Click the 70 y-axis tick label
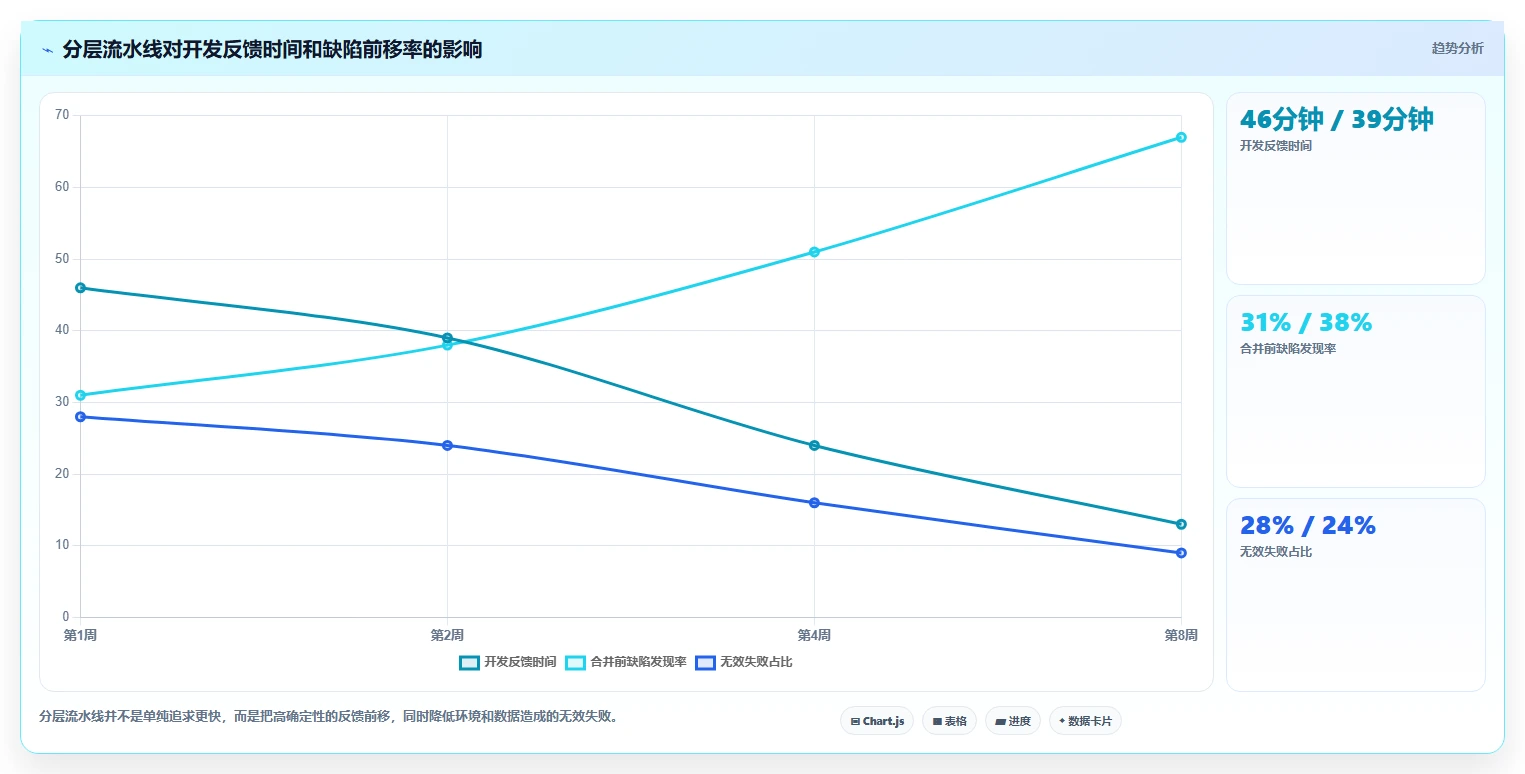 tap(62, 115)
